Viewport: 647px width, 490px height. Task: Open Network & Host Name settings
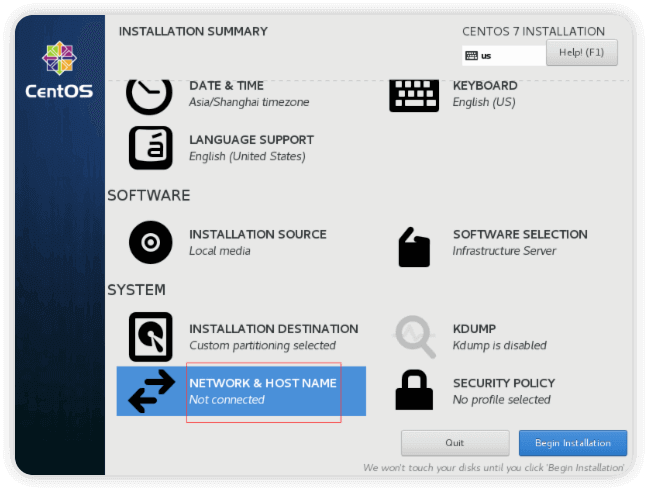(241, 391)
